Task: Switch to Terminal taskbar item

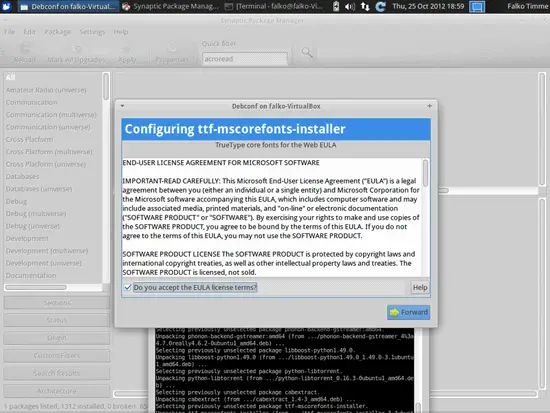Action: click(274, 6)
